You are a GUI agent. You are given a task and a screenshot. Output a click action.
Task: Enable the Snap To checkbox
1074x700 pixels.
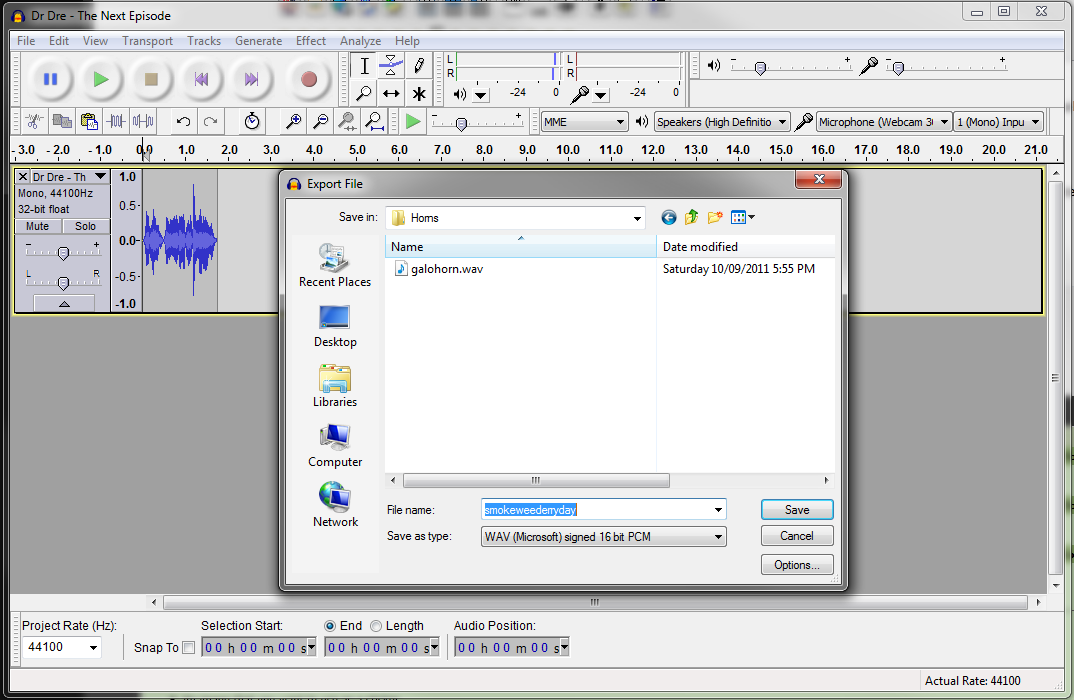(x=189, y=647)
